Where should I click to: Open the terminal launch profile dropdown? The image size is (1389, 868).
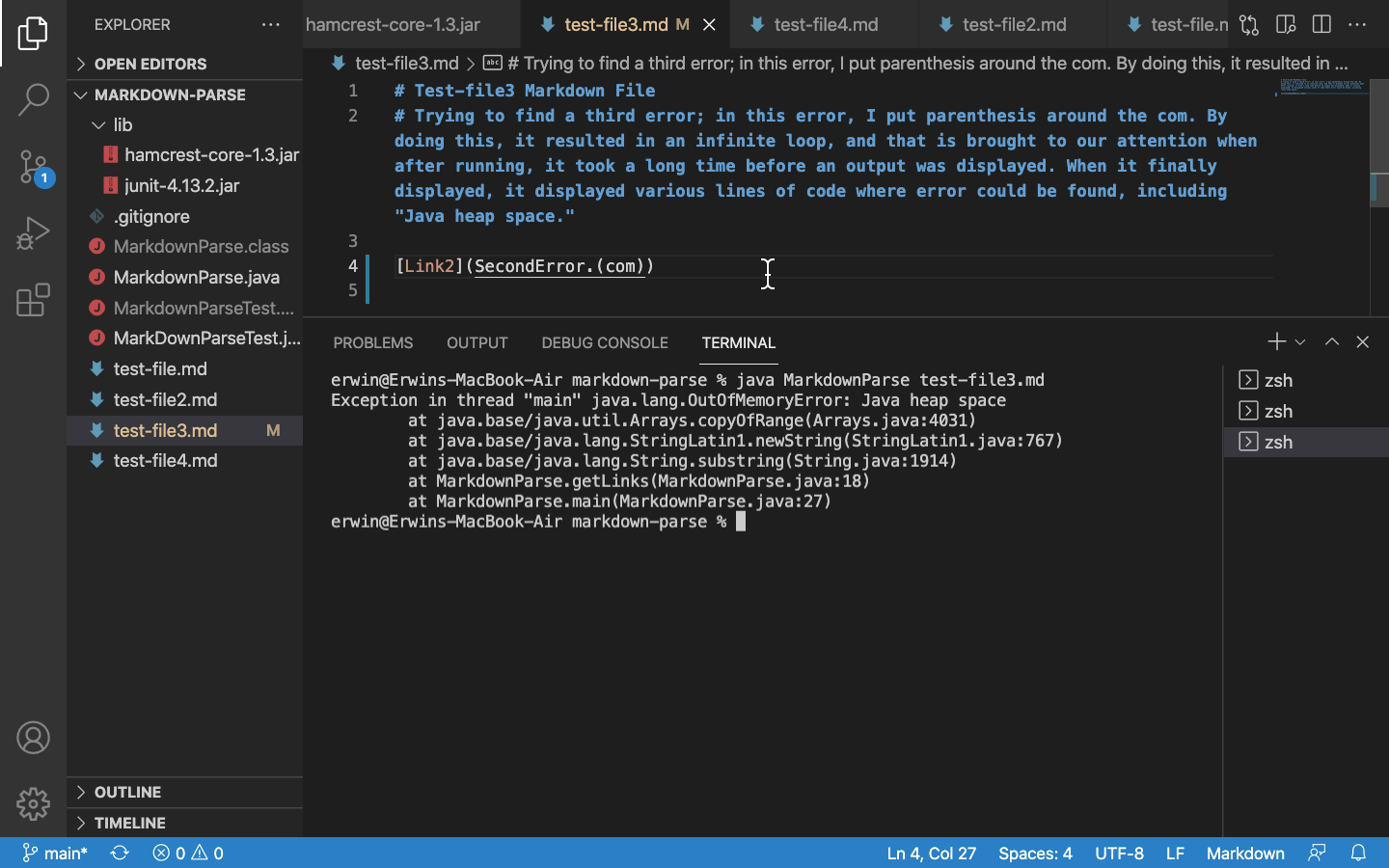pyautogui.click(x=1300, y=341)
